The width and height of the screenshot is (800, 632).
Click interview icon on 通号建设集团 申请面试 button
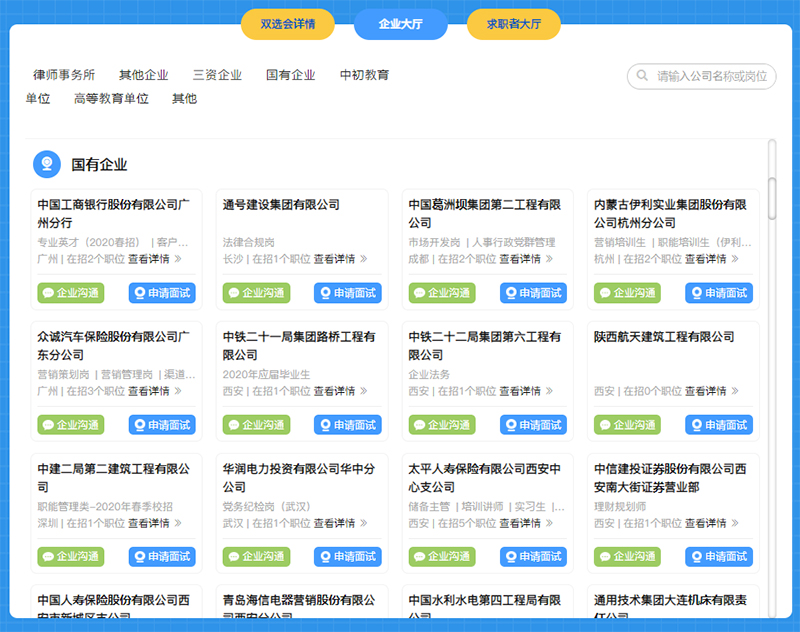point(324,293)
